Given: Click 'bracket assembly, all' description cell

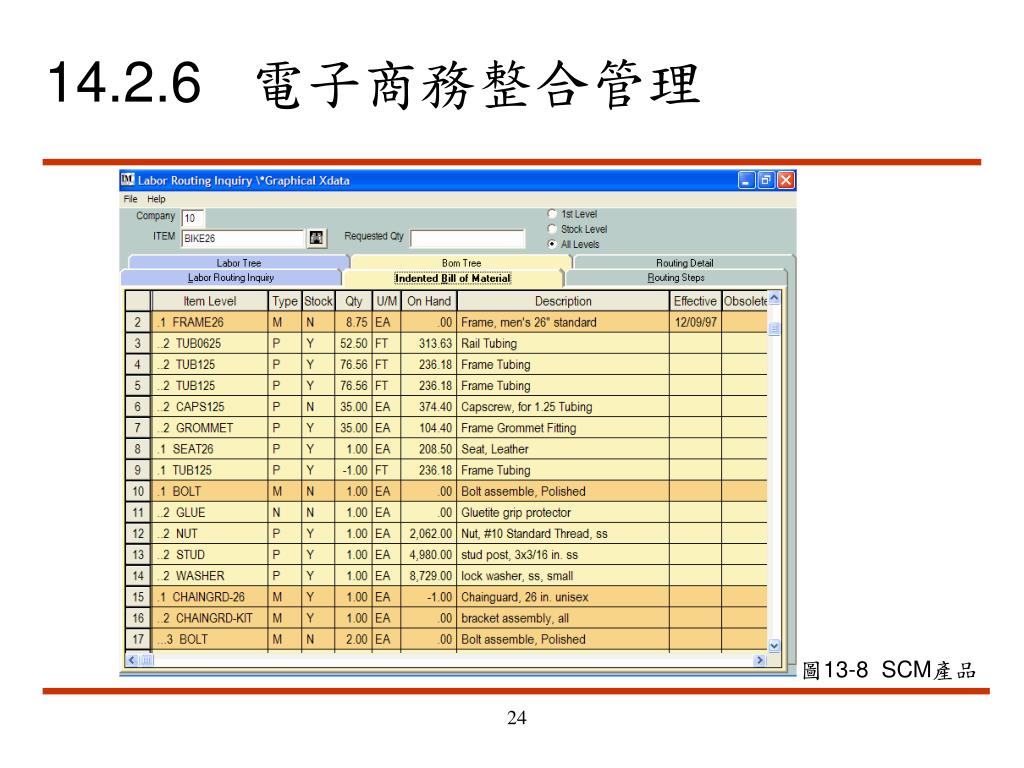Looking at the screenshot, I should (x=563, y=618).
